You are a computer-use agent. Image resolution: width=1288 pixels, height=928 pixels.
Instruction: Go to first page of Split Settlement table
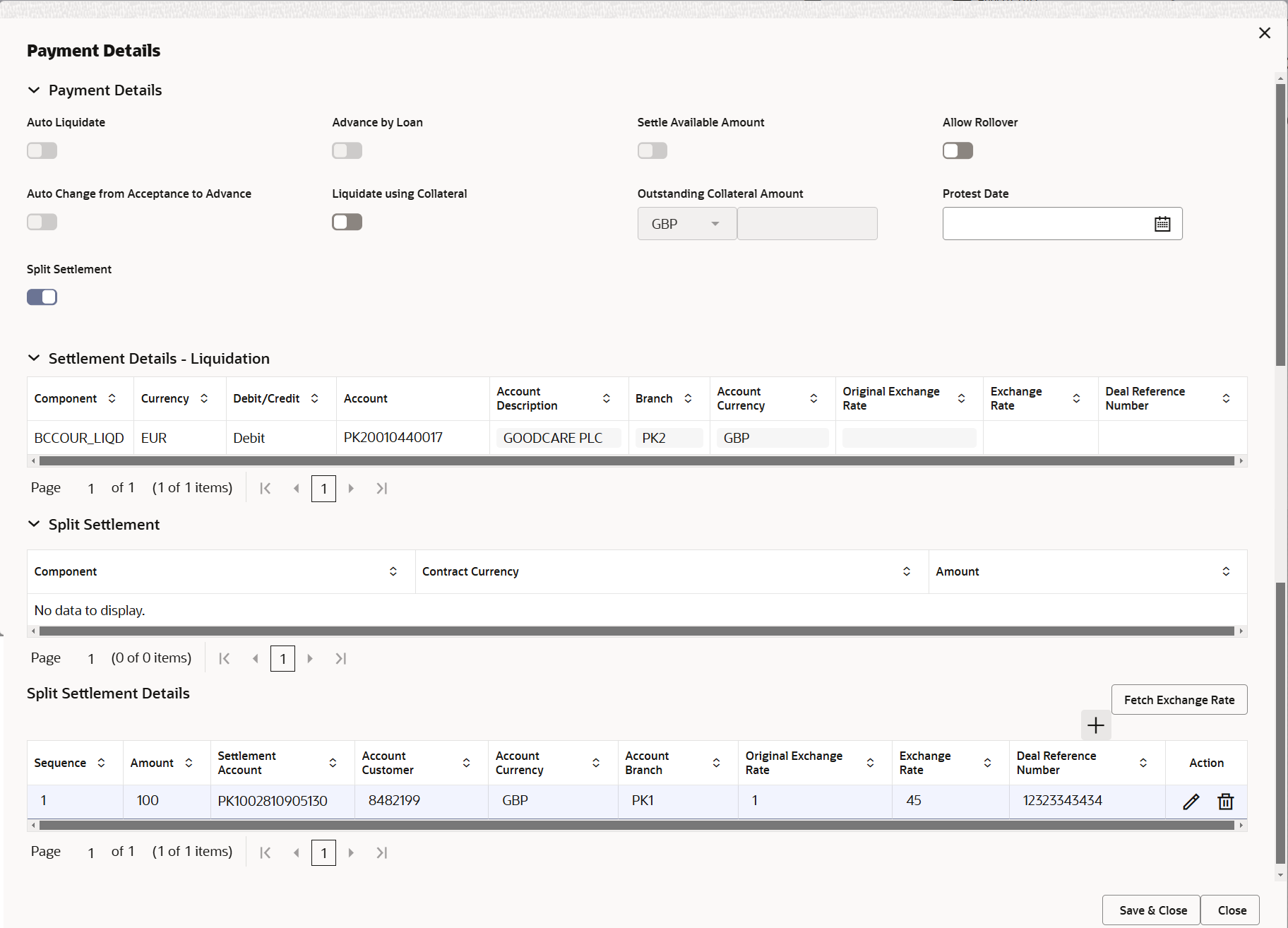(x=224, y=658)
